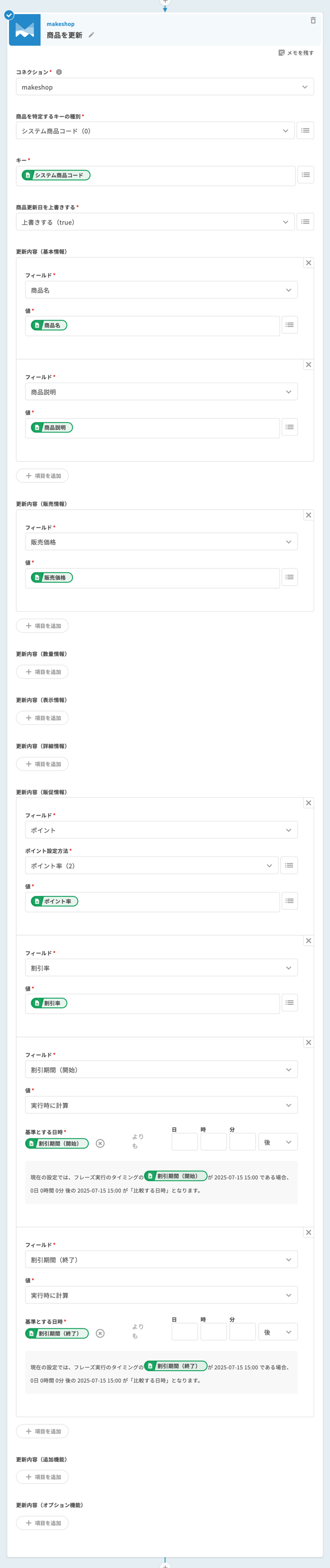Viewport: 330px width, 1568px height.
Task: Open list icon beside 割引率 value
Action: point(289,1002)
